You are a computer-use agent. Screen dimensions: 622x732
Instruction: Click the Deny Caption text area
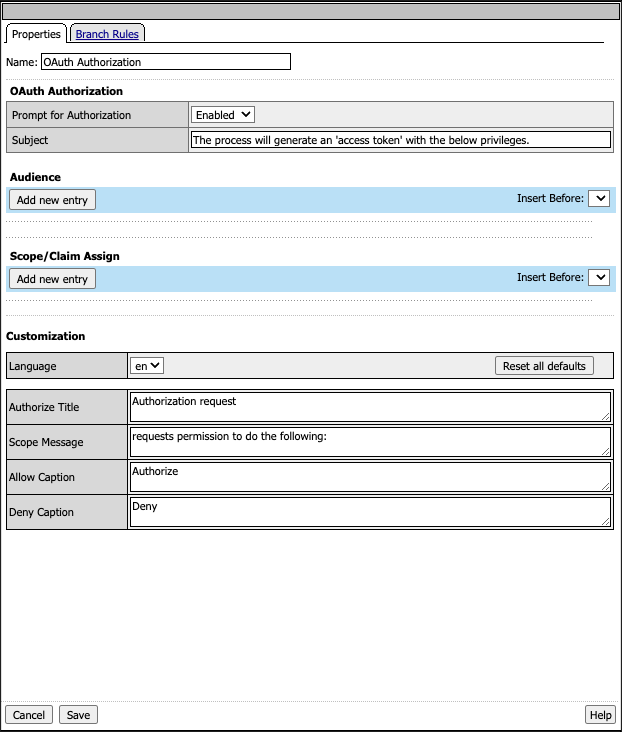[370, 512]
